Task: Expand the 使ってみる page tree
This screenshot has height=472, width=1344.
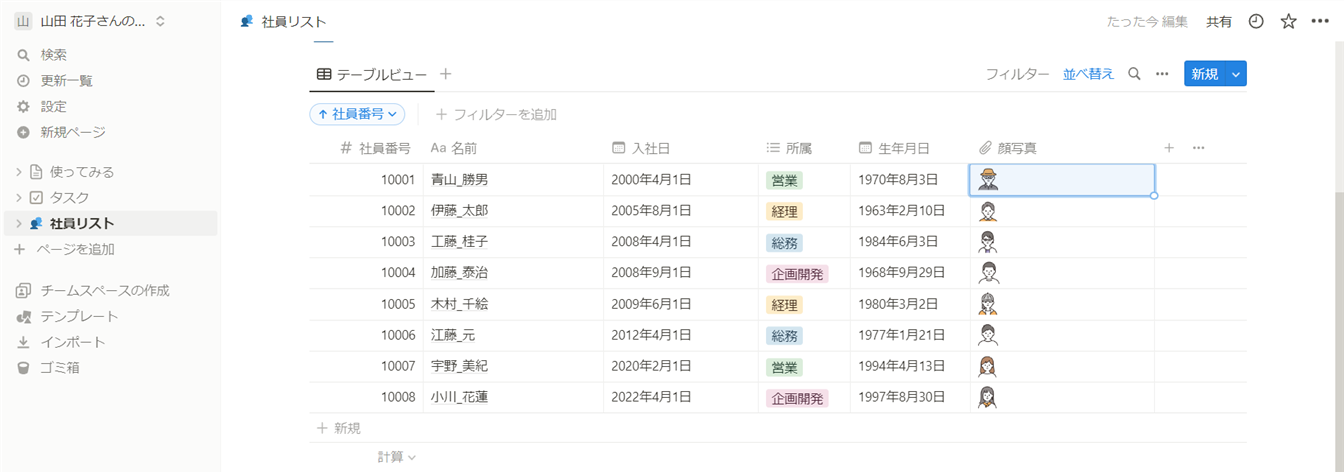Action: coord(18,172)
